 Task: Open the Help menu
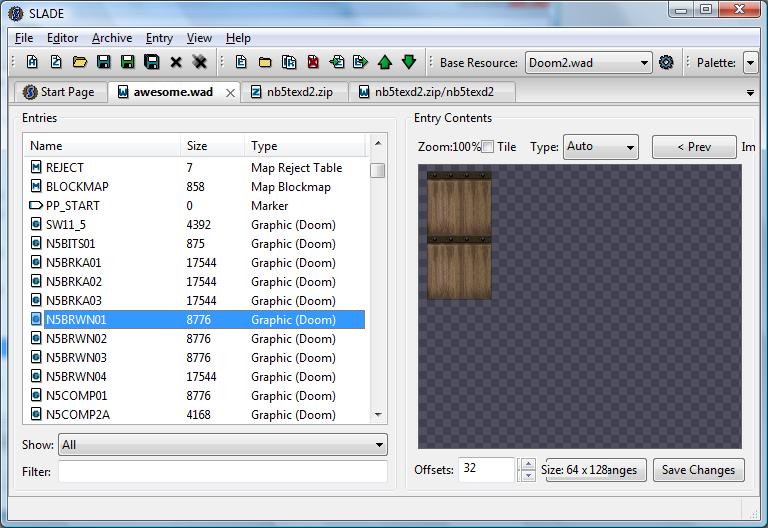tap(238, 38)
